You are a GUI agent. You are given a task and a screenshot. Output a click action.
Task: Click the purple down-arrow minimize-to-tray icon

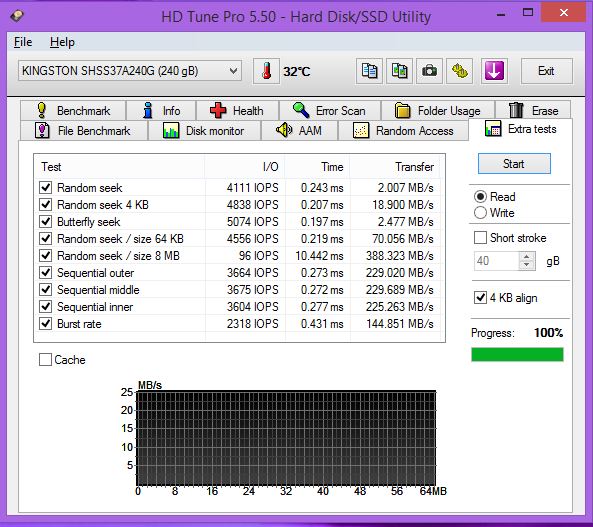pyautogui.click(x=494, y=71)
